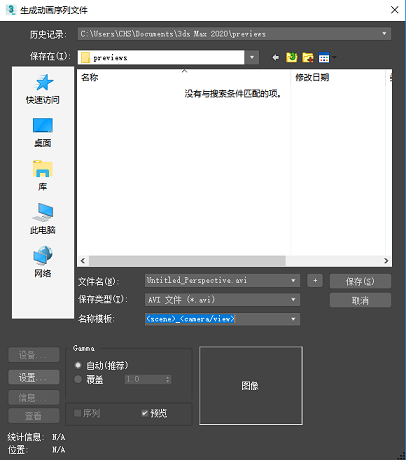Select Automatic (自动) gamma radio button
This screenshot has width=406, height=460.
tap(78, 365)
